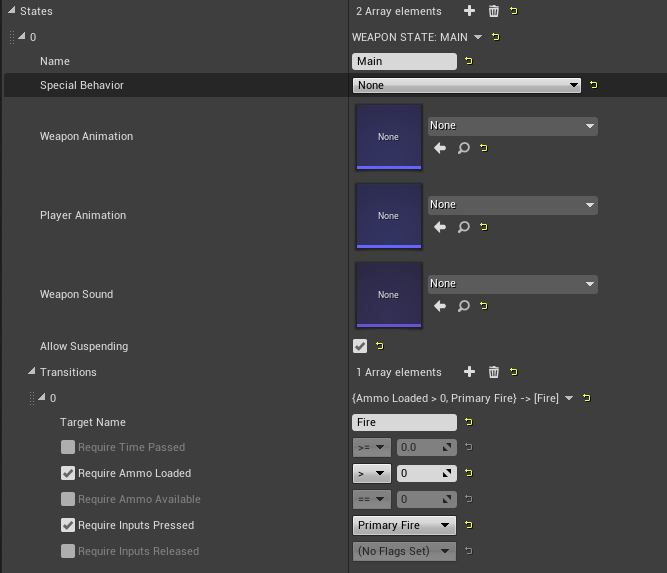Uncheck Require Inputs Pressed

pos(68,525)
